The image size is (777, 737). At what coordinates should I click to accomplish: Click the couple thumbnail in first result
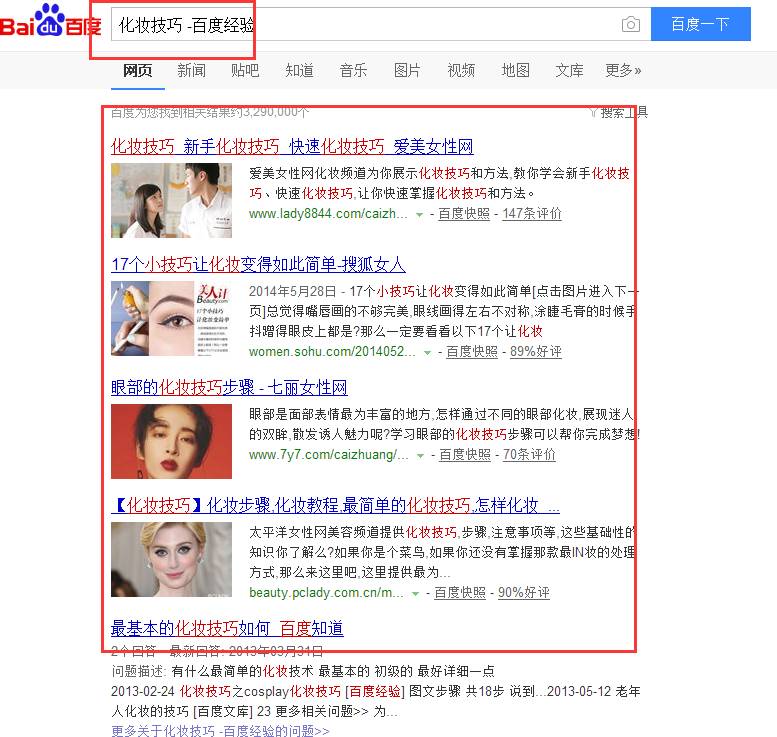tap(171, 200)
